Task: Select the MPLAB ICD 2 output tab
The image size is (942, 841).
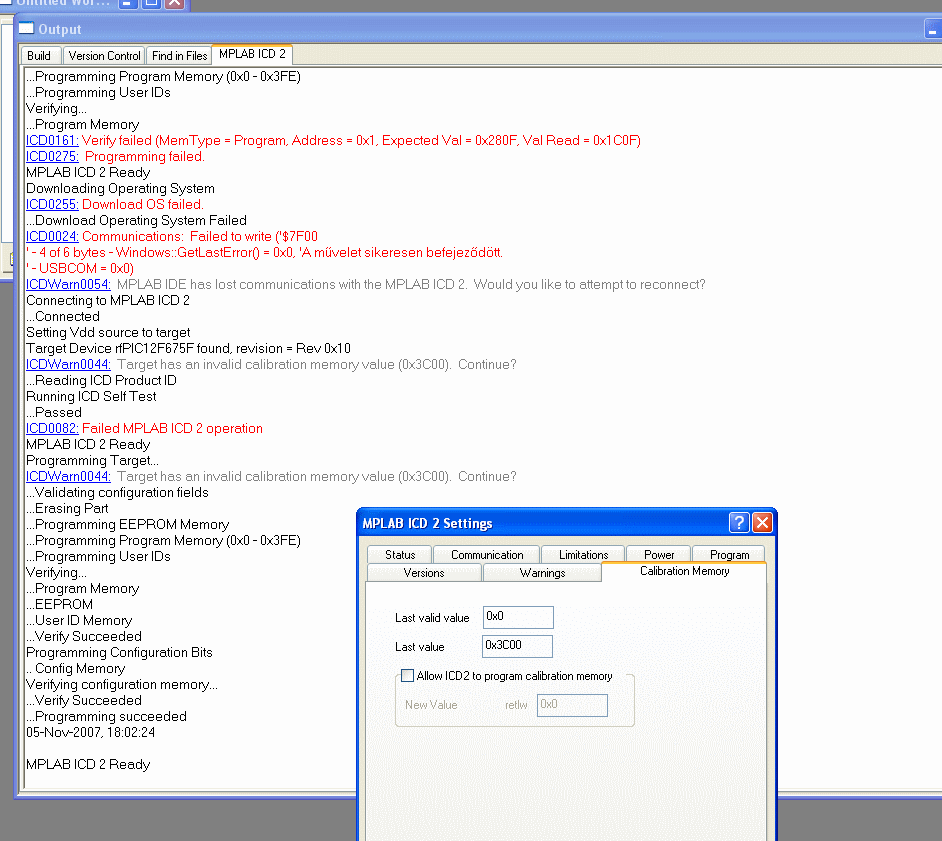Action: tap(252, 54)
